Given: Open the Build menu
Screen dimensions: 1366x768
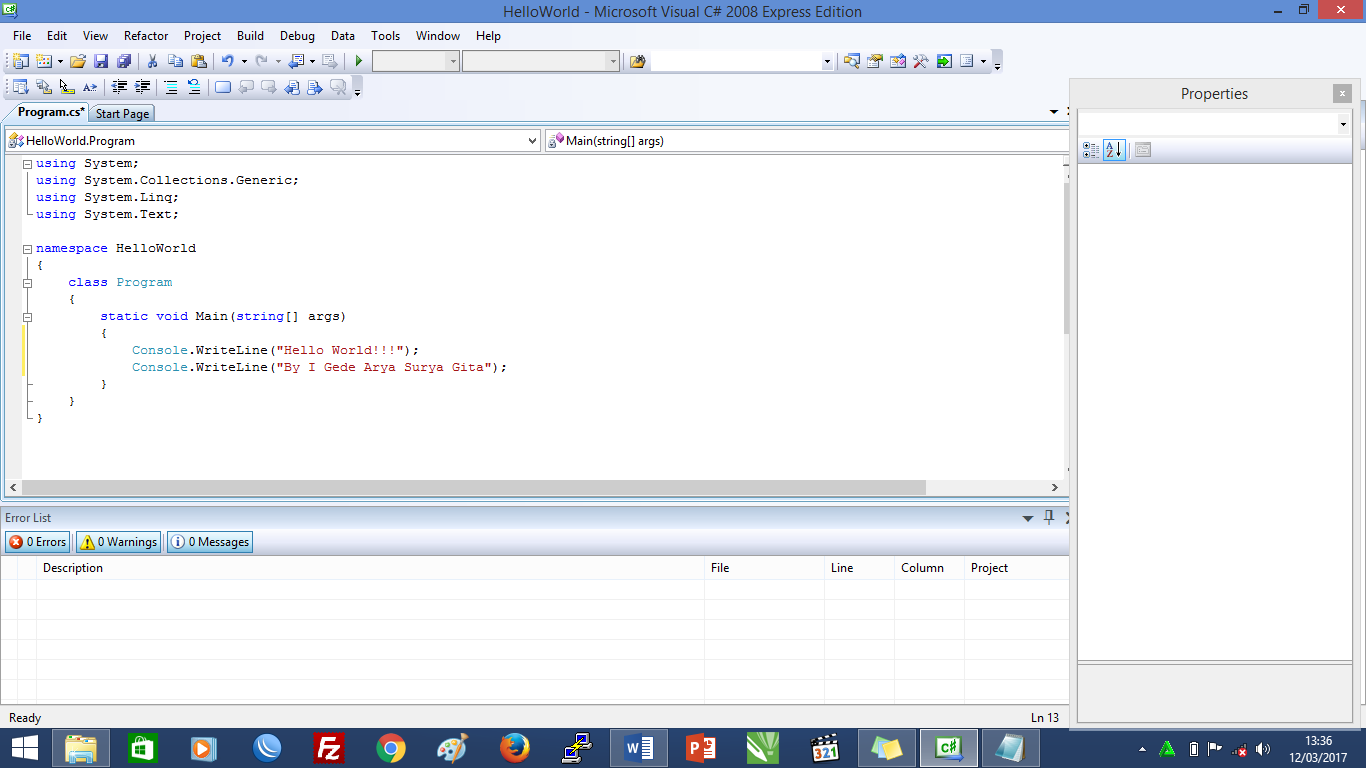Looking at the screenshot, I should [x=251, y=36].
